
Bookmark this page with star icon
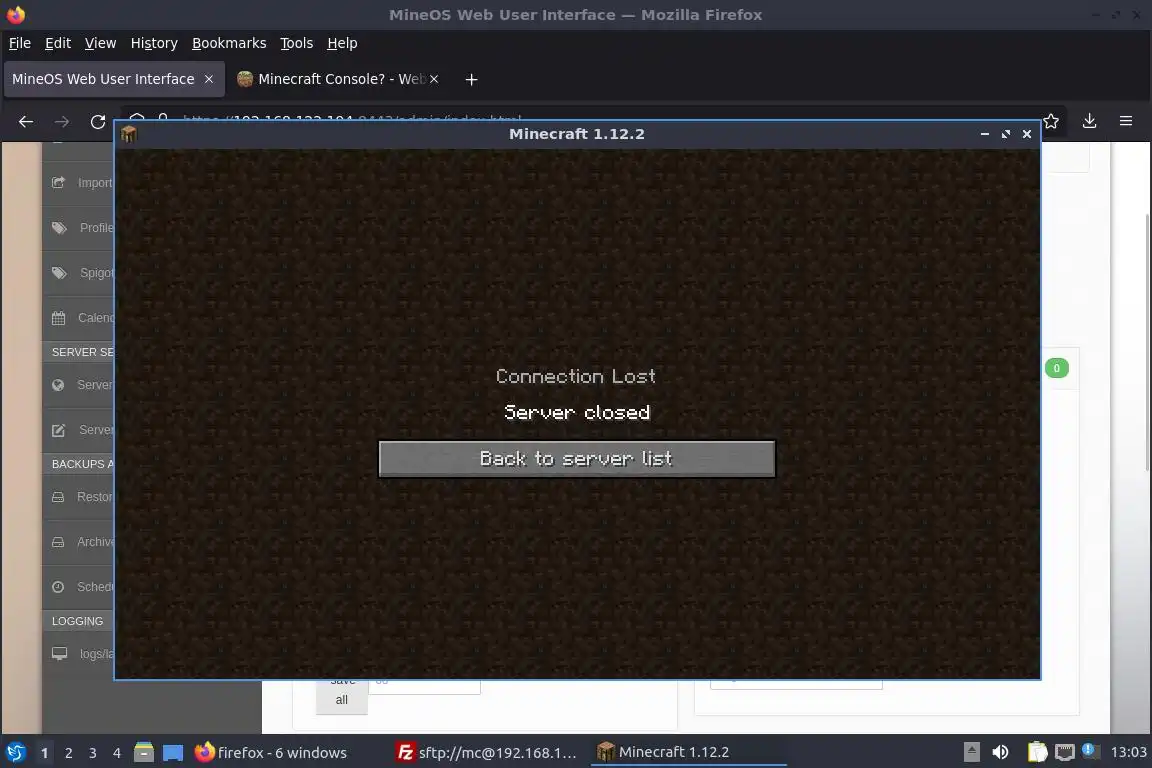[1051, 121]
